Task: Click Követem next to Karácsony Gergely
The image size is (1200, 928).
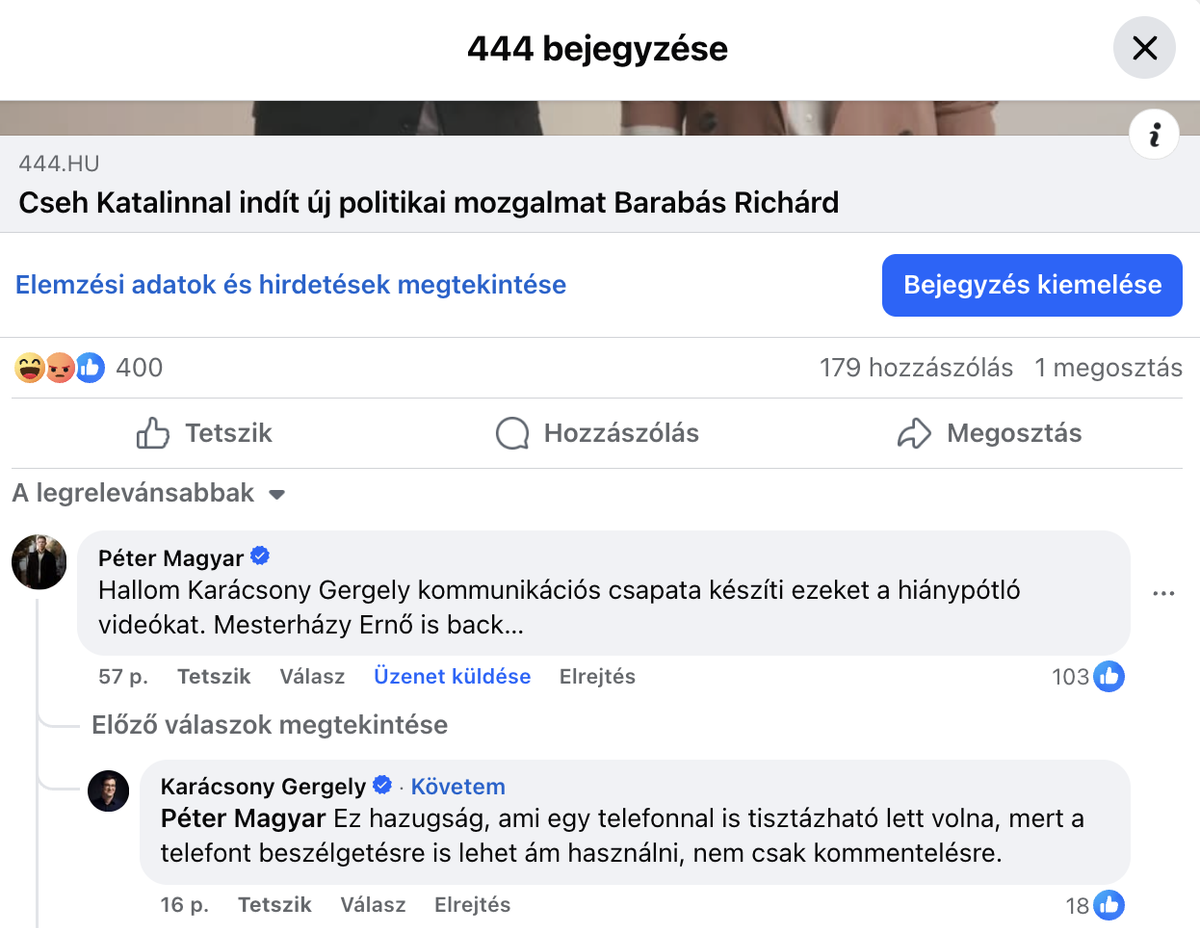Action: 458,786
